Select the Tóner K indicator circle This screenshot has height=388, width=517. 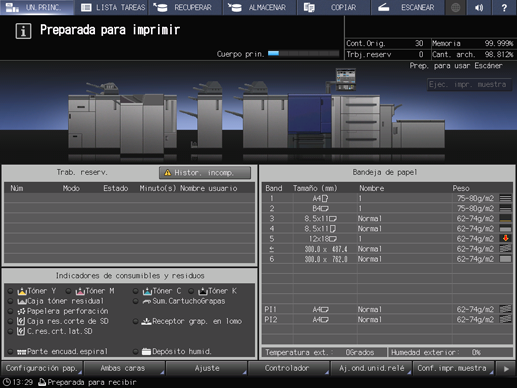pyautogui.click(x=191, y=291)
